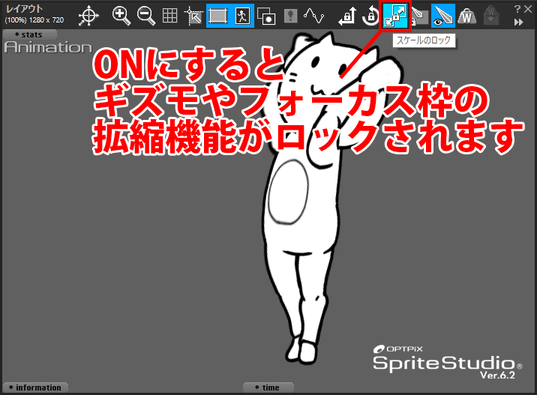Toggle bone visibility eye icon
The height and width of the screenshot is (395, 537).
[x=443, y=16]
